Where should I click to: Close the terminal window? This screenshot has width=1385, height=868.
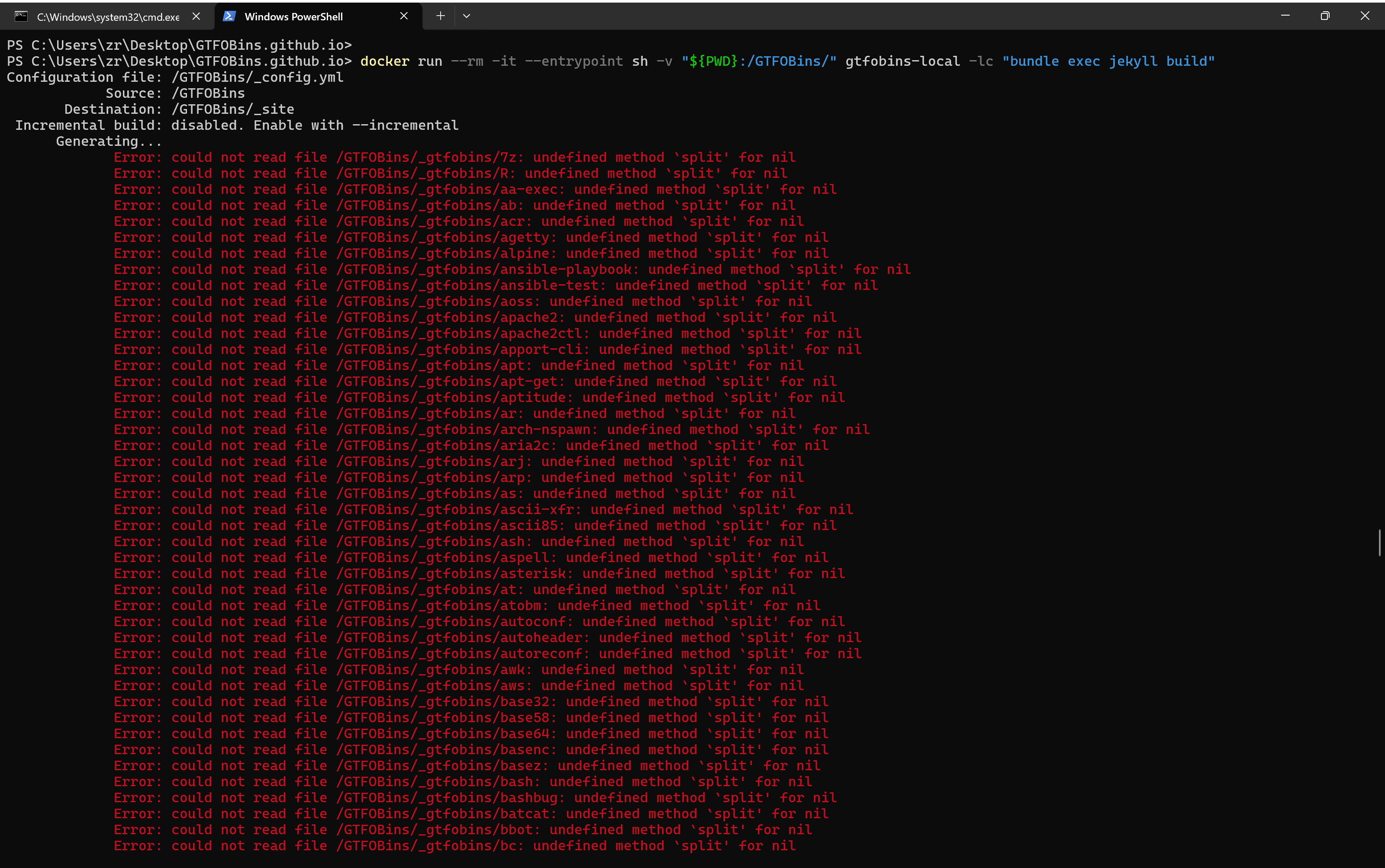(x=1365, y=16)
